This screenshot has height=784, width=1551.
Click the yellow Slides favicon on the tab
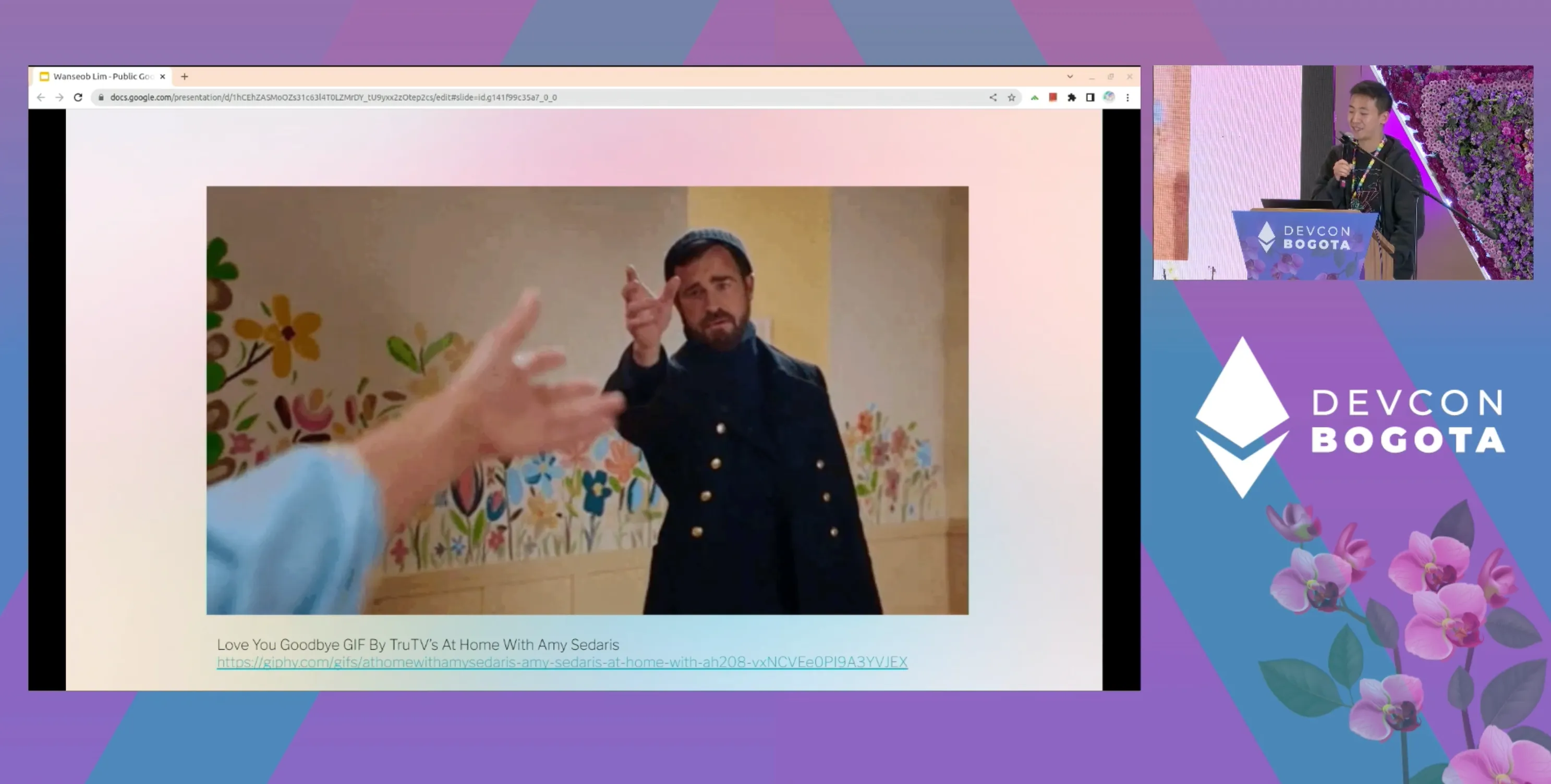click(x=44, y=77)
